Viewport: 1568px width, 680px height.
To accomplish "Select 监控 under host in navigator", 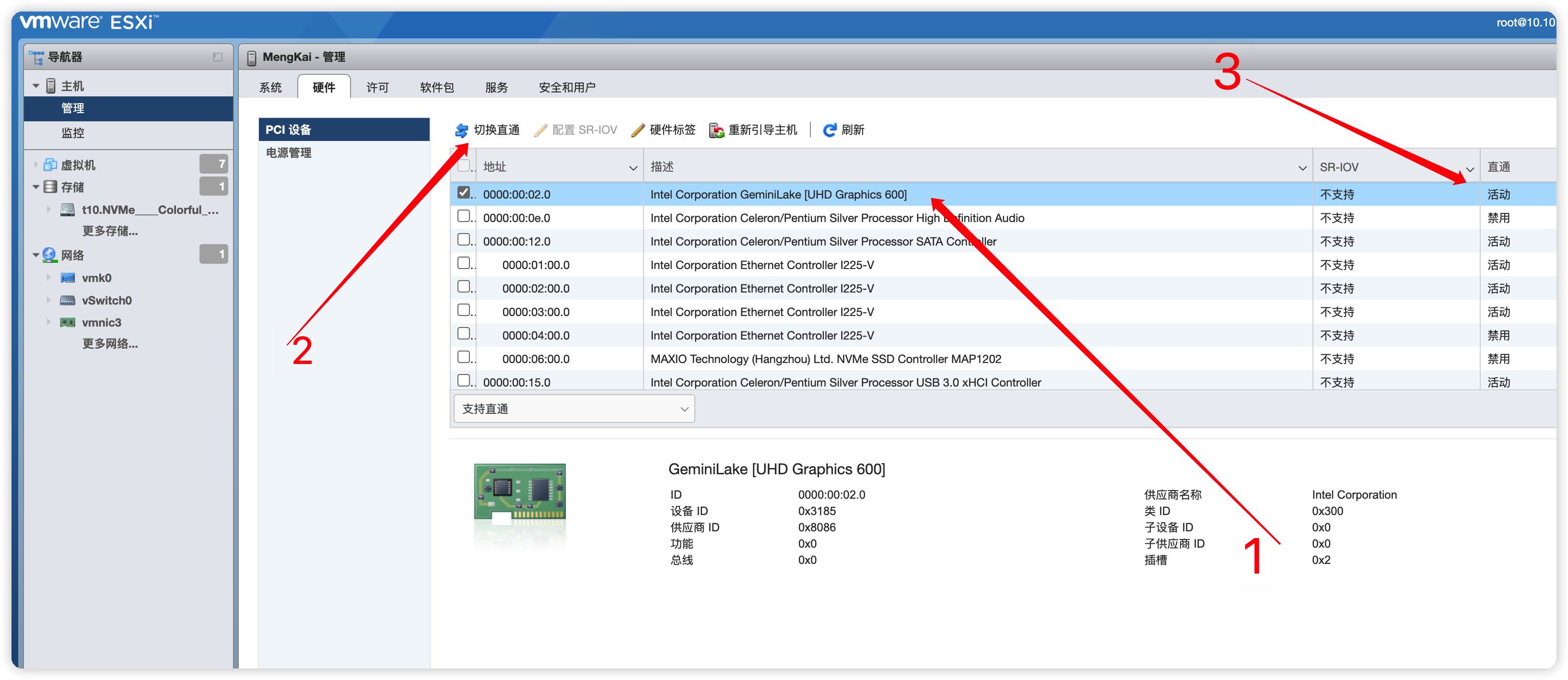I will point(129,133).
